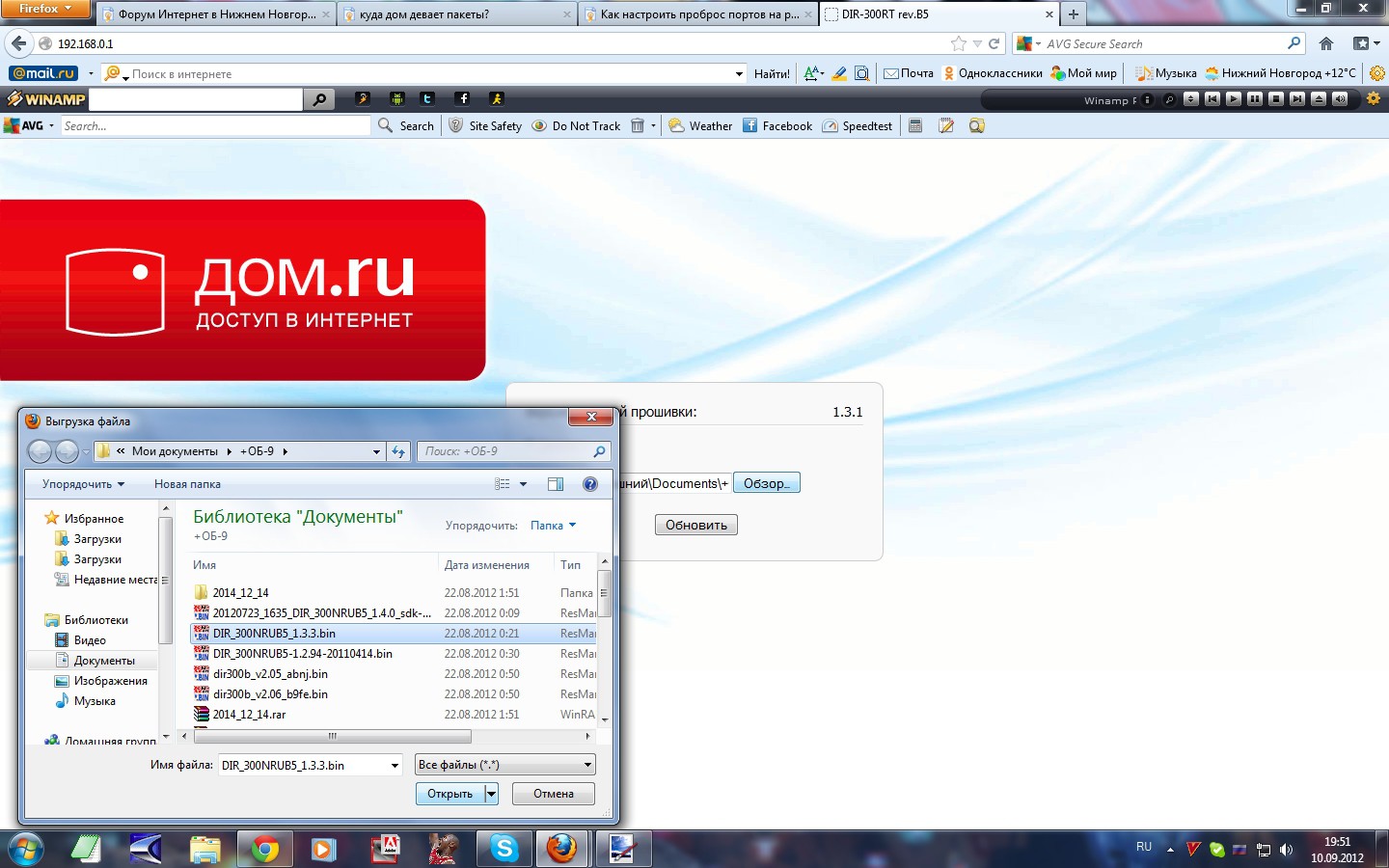The width and height of the screenshot is (1389, 868).
Task: Click Отмена in file dialog
Action: tap(554, 794)
